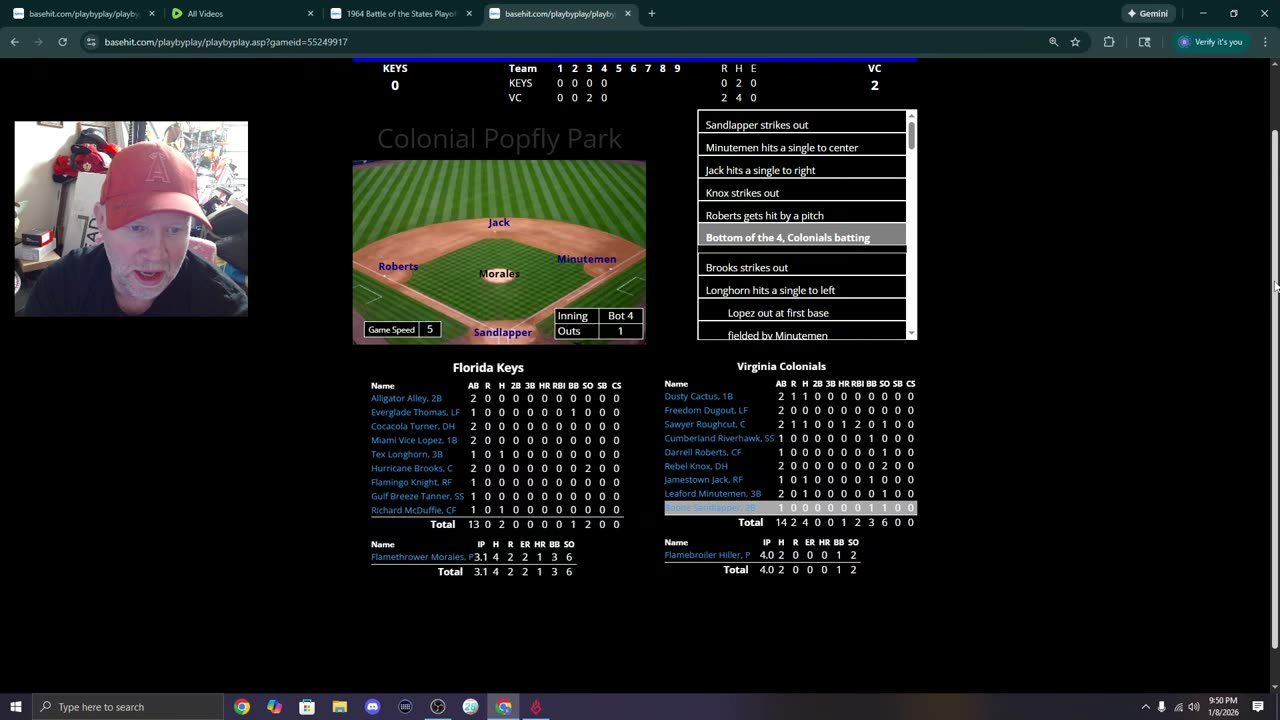The width and height of the screenshot is (1280, 720).
Task: Click the webcam video thumbnail
Action: pos(131,219)
